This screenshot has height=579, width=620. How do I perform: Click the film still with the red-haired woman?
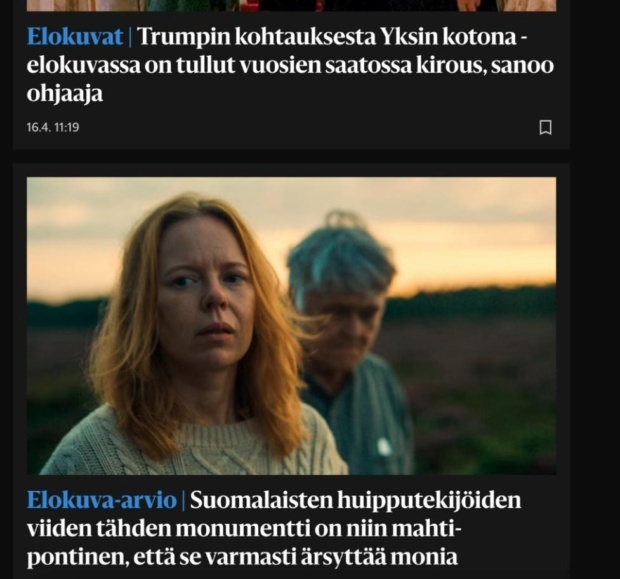(291, 326)
